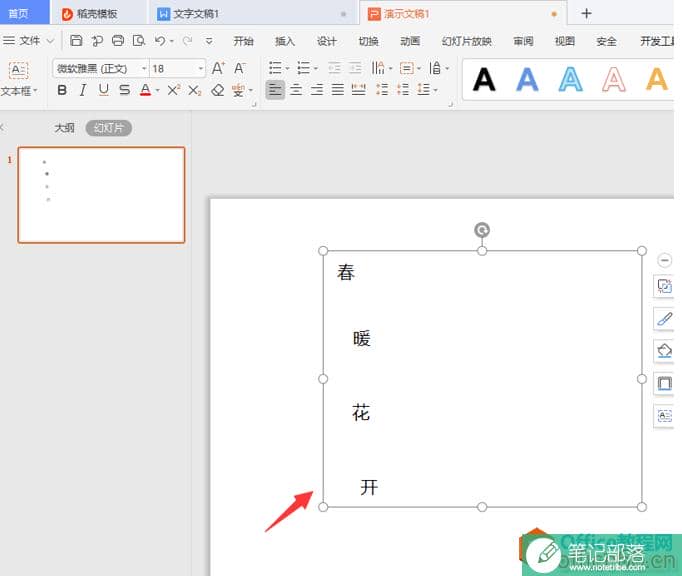The image size is (682, 576).
Task: Select the 幻灯片 panel view
Action: click(x=109, y=128)
